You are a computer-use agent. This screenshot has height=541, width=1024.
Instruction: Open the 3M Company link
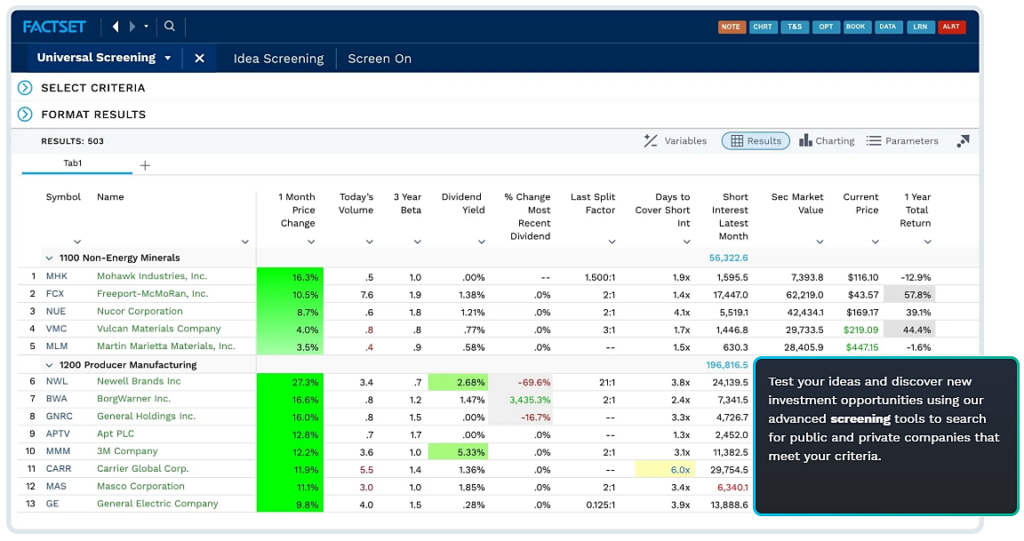[x=127, y=451]
